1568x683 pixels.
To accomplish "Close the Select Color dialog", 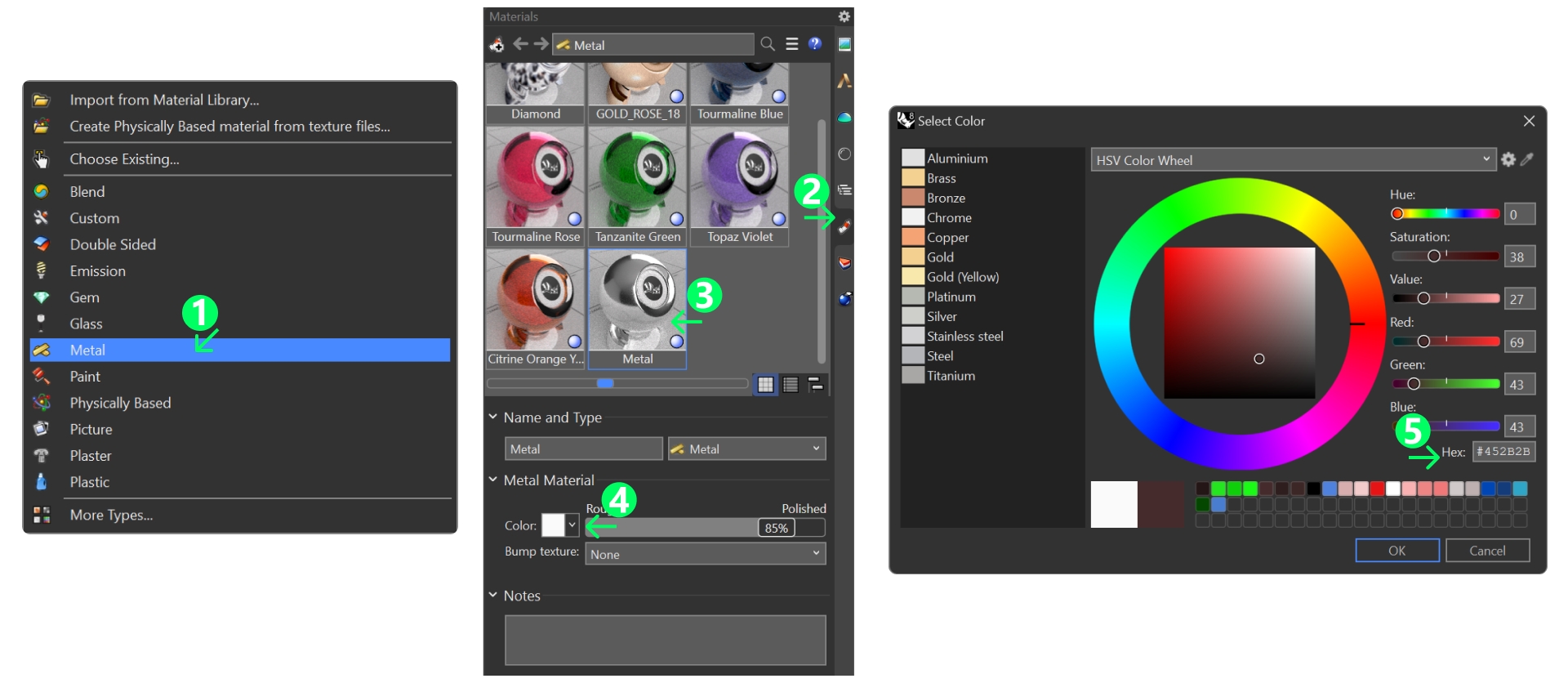I will coord(1529,121).
